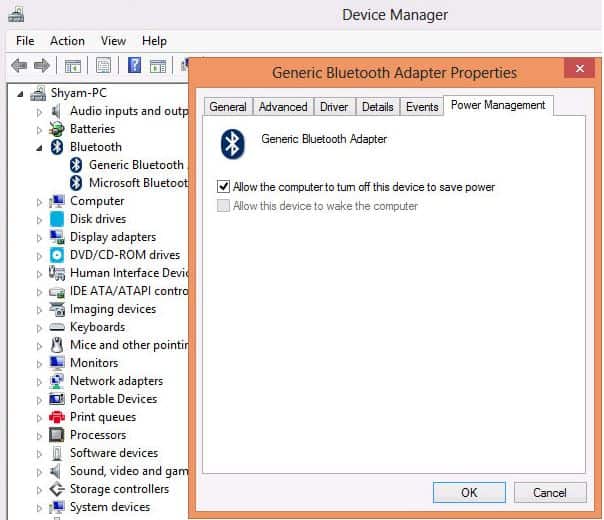The width and height of the screenshot is (604, 520).
Task: Click the Network adapters label
Action: 116,381
